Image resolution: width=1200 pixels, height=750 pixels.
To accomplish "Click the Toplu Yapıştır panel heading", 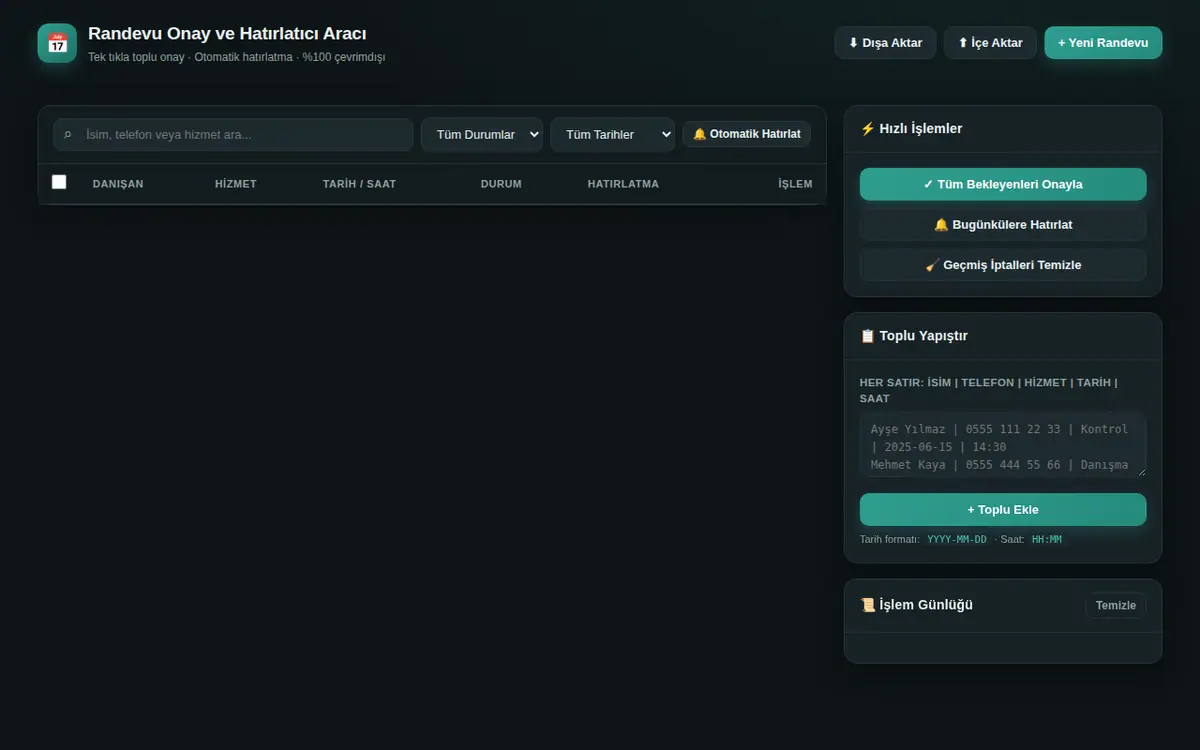I will [914, 336].
